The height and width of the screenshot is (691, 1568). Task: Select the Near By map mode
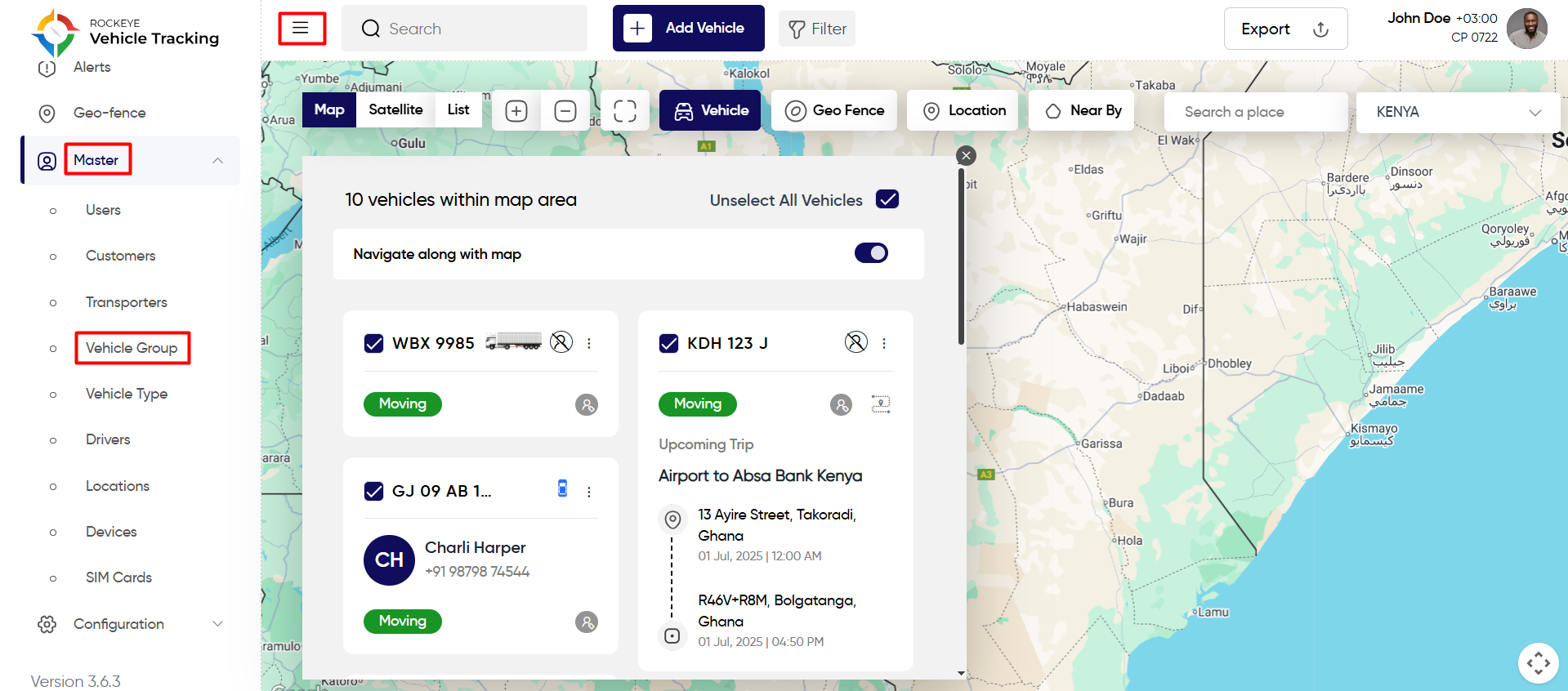1082,111
